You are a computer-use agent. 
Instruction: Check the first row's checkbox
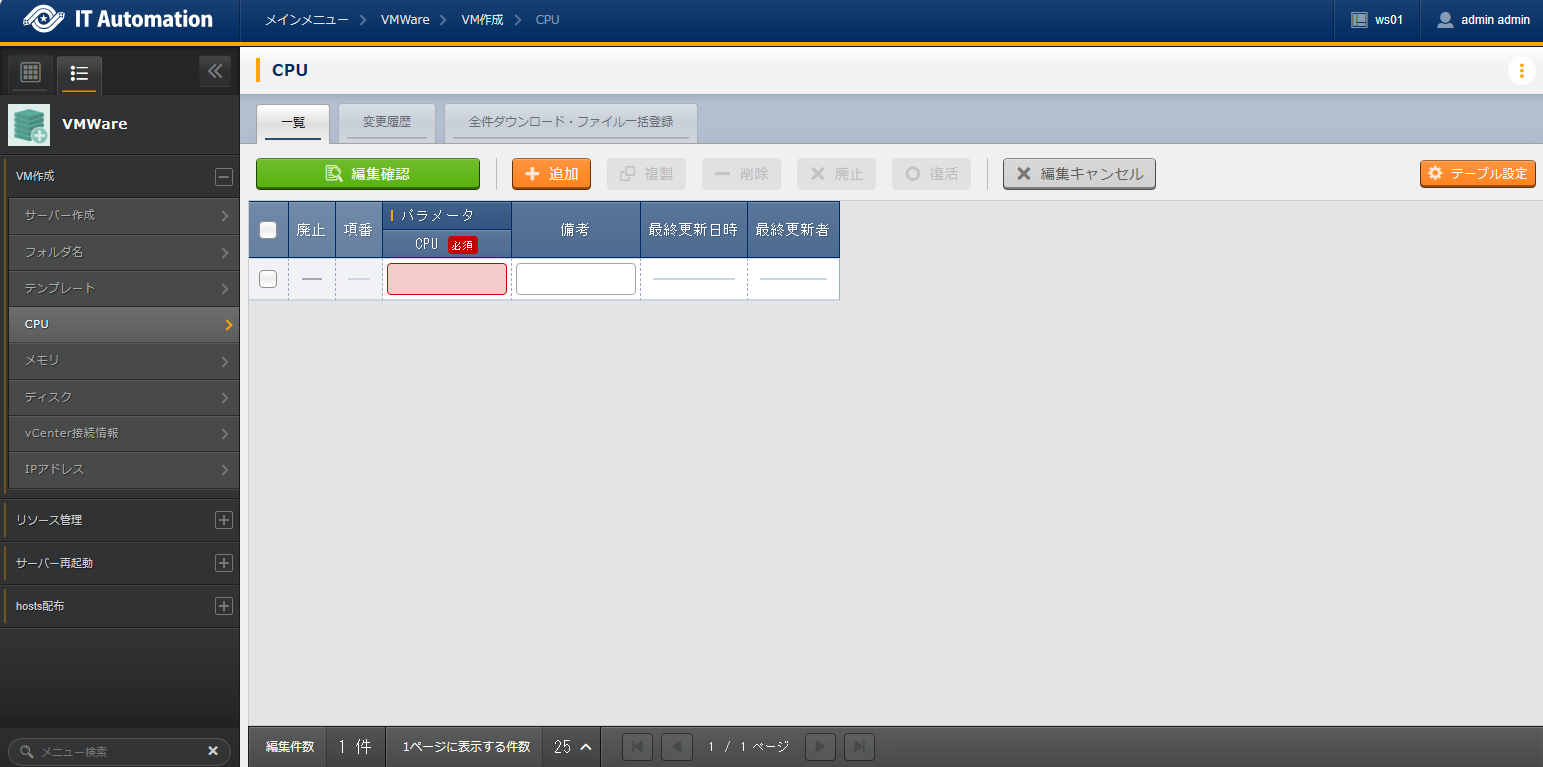tap(268, 279)
